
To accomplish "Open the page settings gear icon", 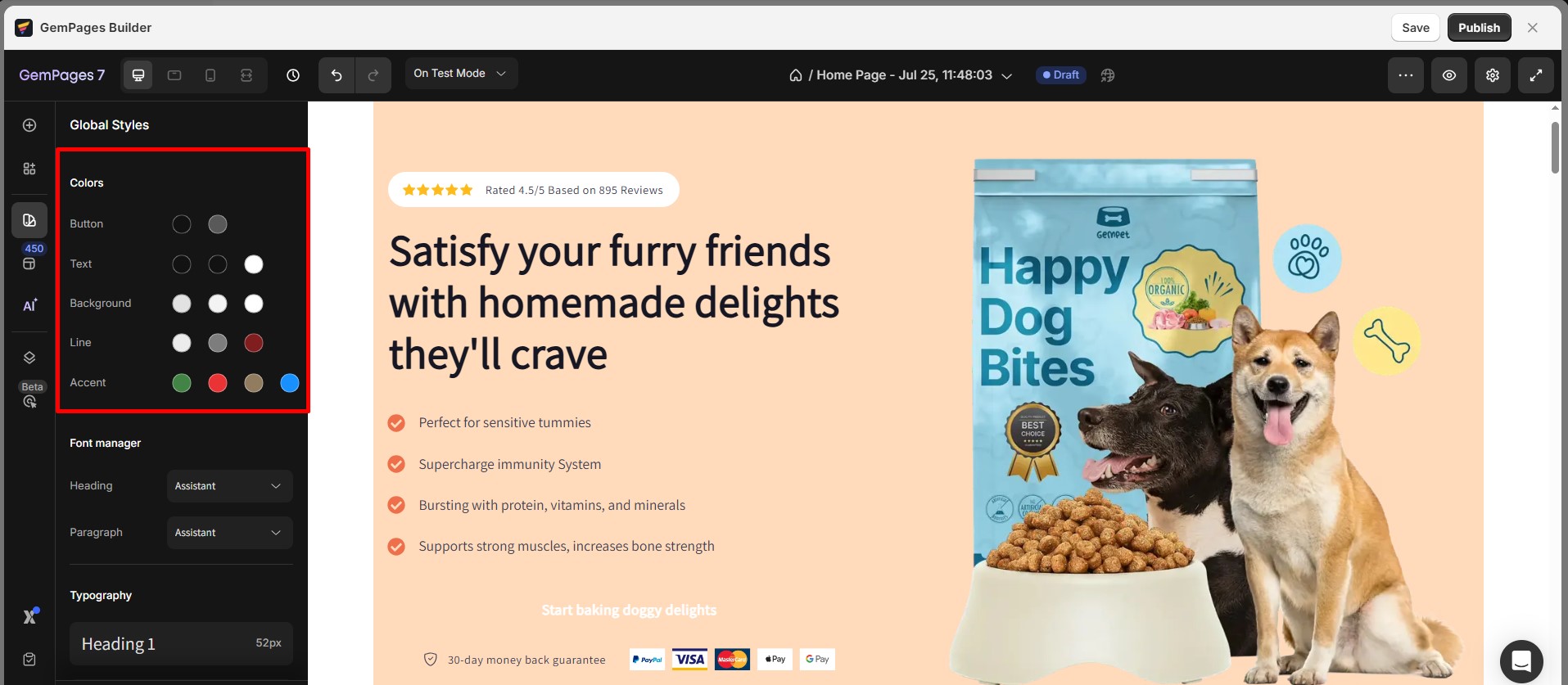I will click(x=1493, y=75).
